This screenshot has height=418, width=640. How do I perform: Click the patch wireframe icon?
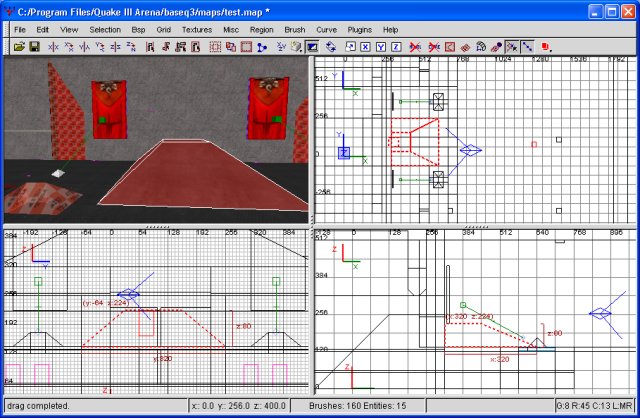(x=465, y=47)
